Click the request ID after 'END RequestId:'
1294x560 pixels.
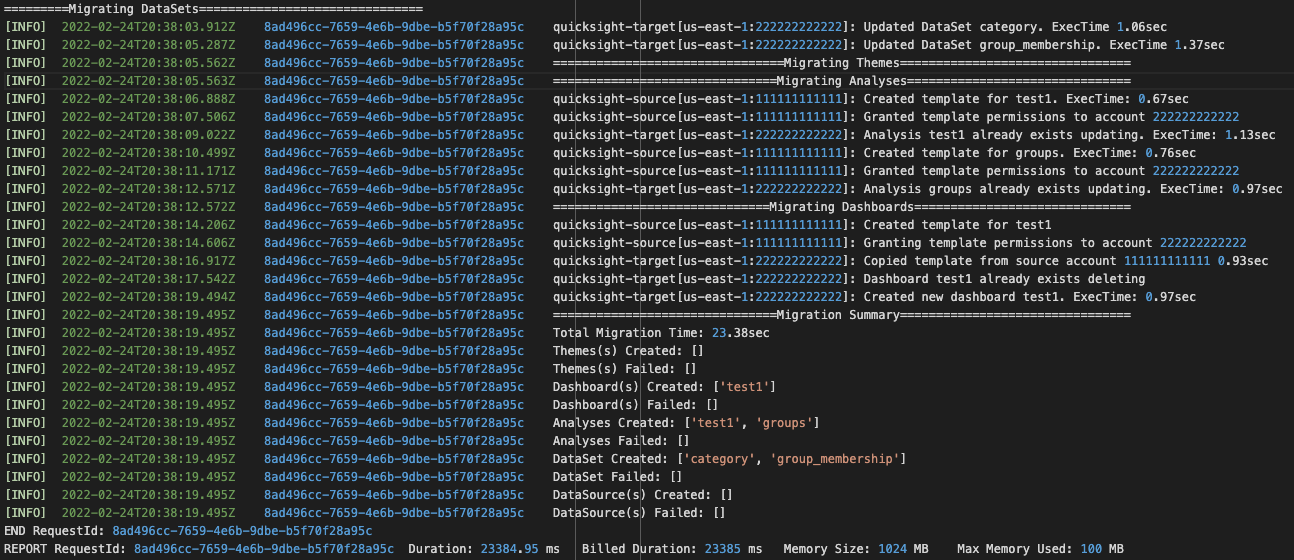tap(242, 530)
